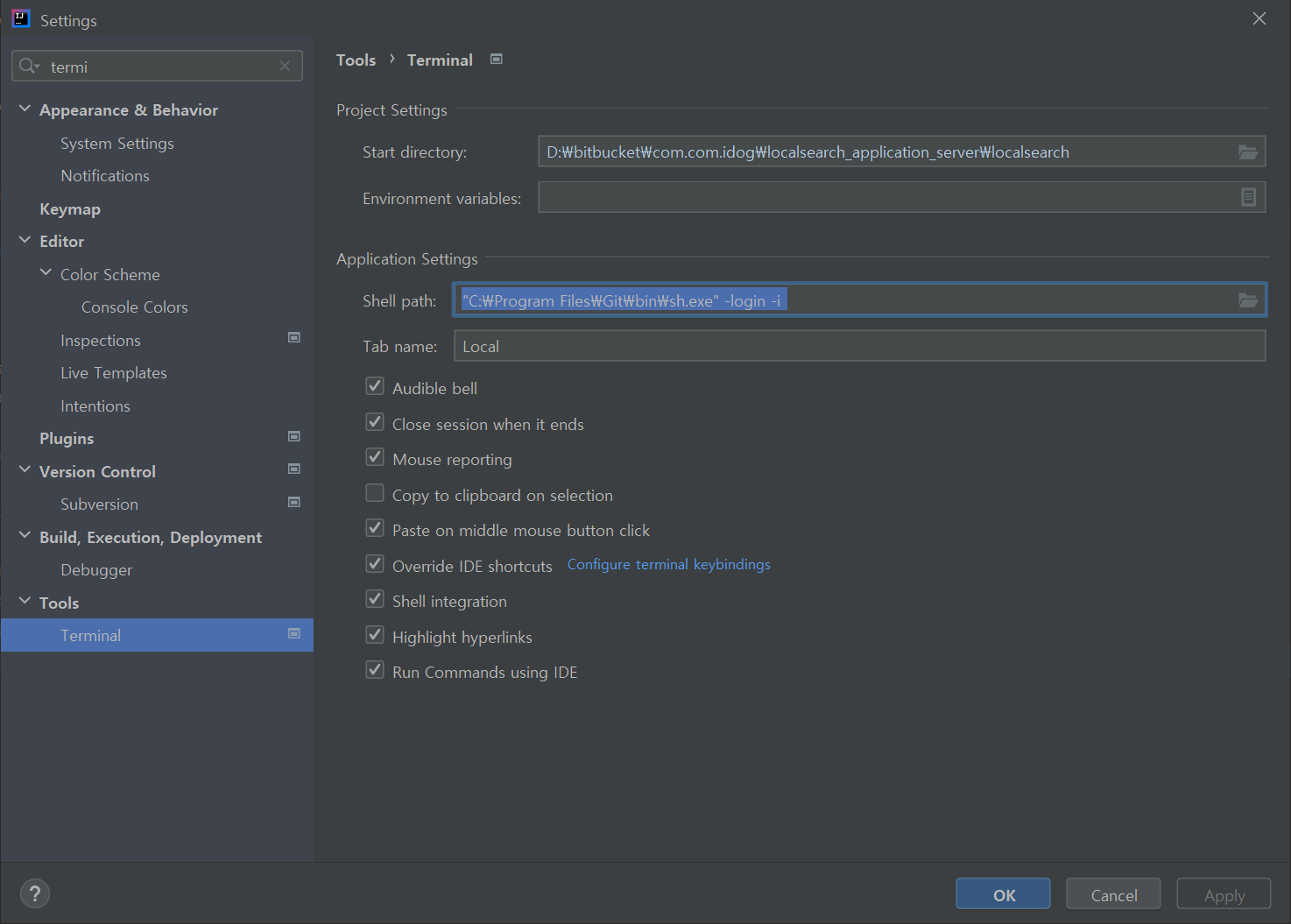Open the Start directory folder browser
Viewport: 1291px width, 924px height.
[x=1247, y=151]
